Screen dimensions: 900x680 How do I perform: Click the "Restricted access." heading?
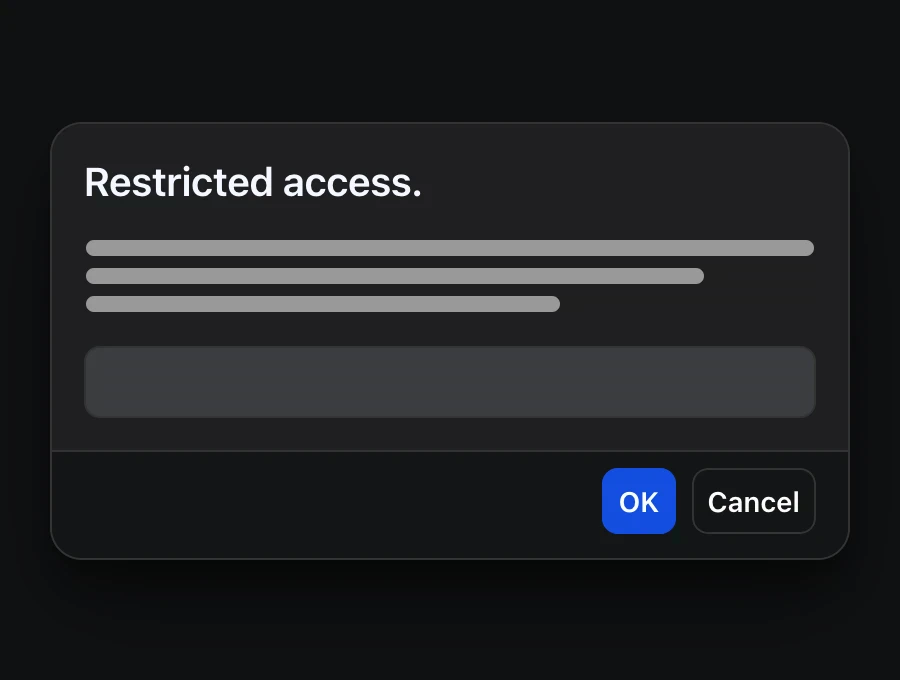pos(253,182)
